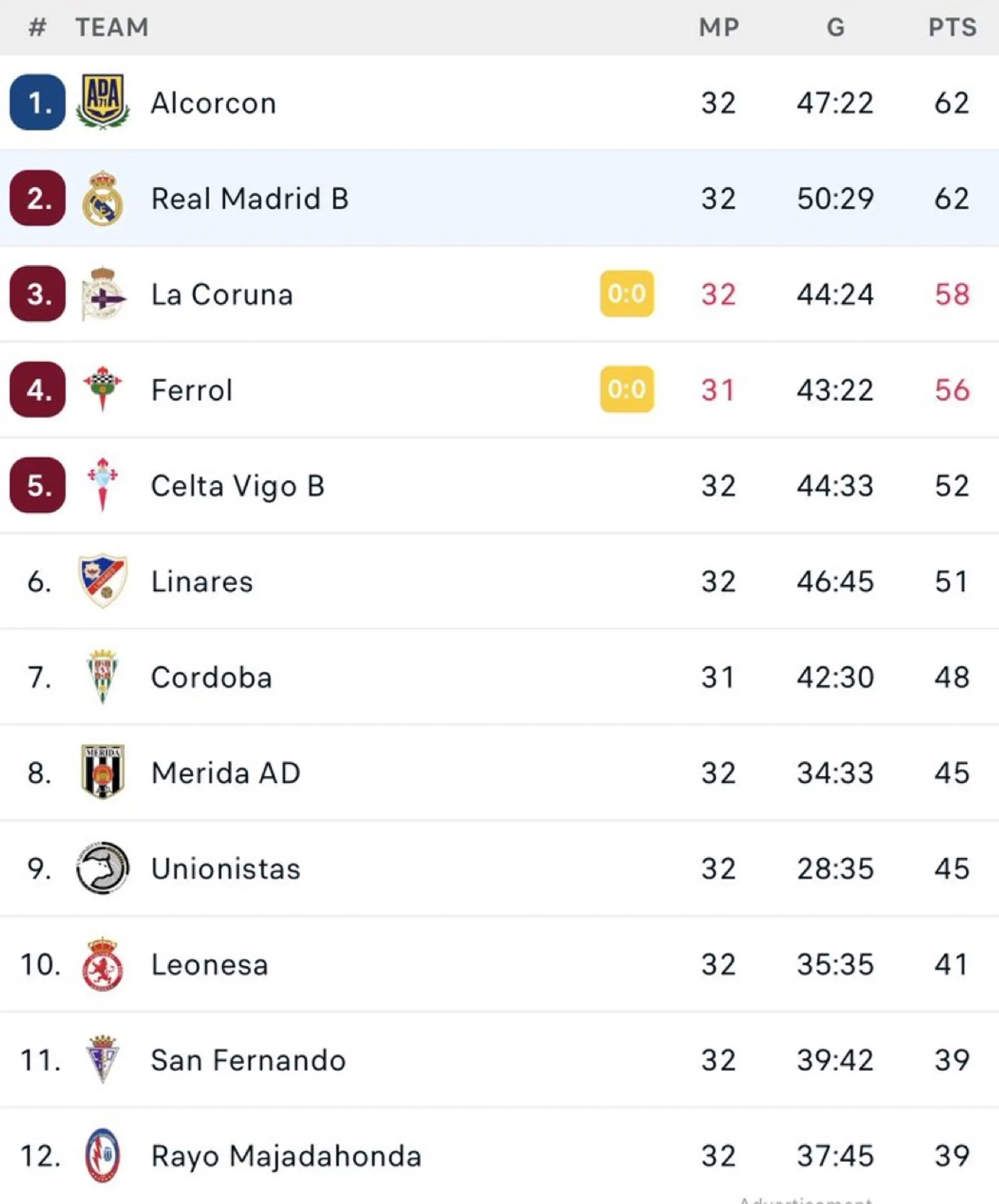Open the Real Madrid B team name
This screenshot has height=1204, width=999.
coord(250,199)
